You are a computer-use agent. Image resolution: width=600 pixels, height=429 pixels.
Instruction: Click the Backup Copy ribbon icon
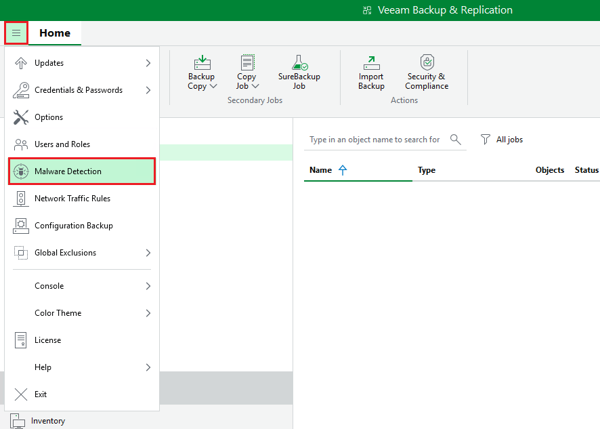tap(202, 63)
